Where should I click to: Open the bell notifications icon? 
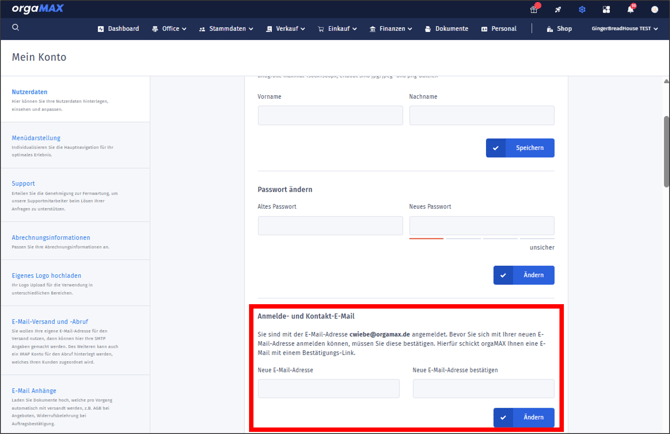[x=630, y=9]
